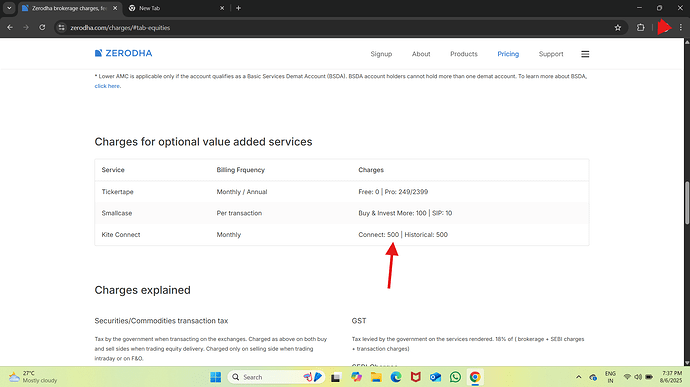This screenshot has width=690, height=387.
Task: Click the 'Smallcase' service cell
Action: pyautogui.click(x=117, y=213)
